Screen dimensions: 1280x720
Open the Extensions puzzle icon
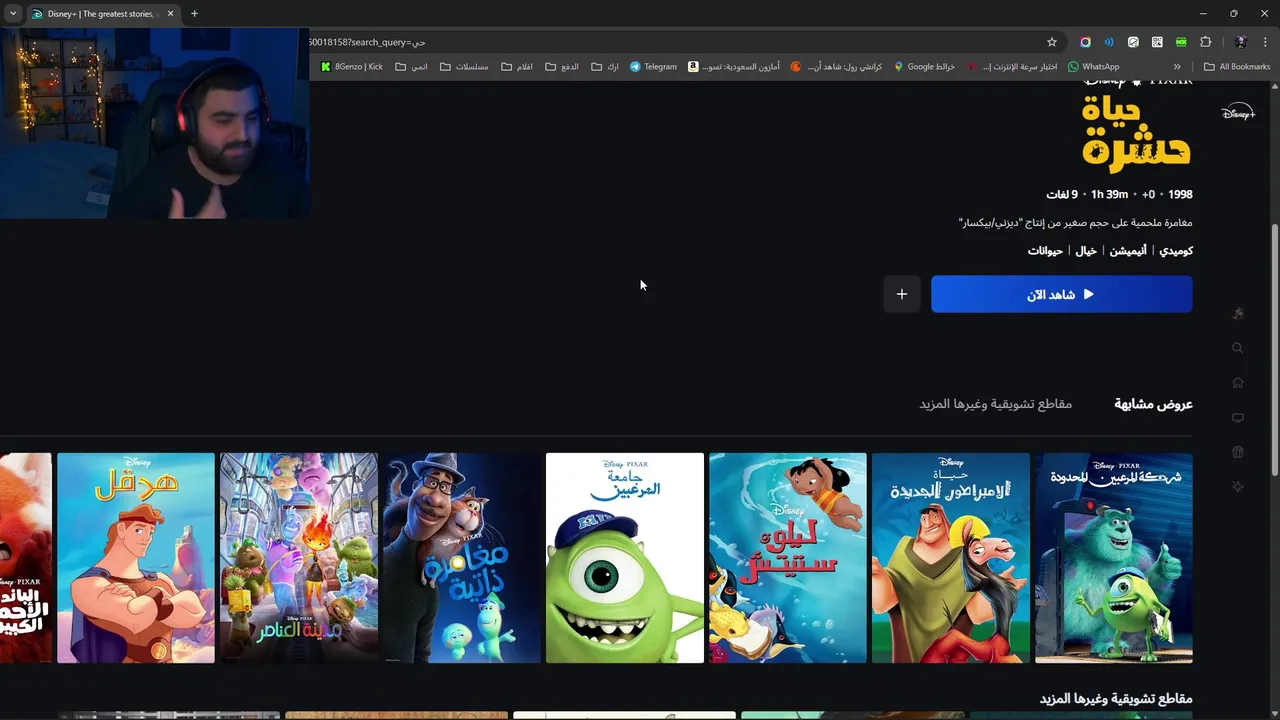pos(1205,42)
